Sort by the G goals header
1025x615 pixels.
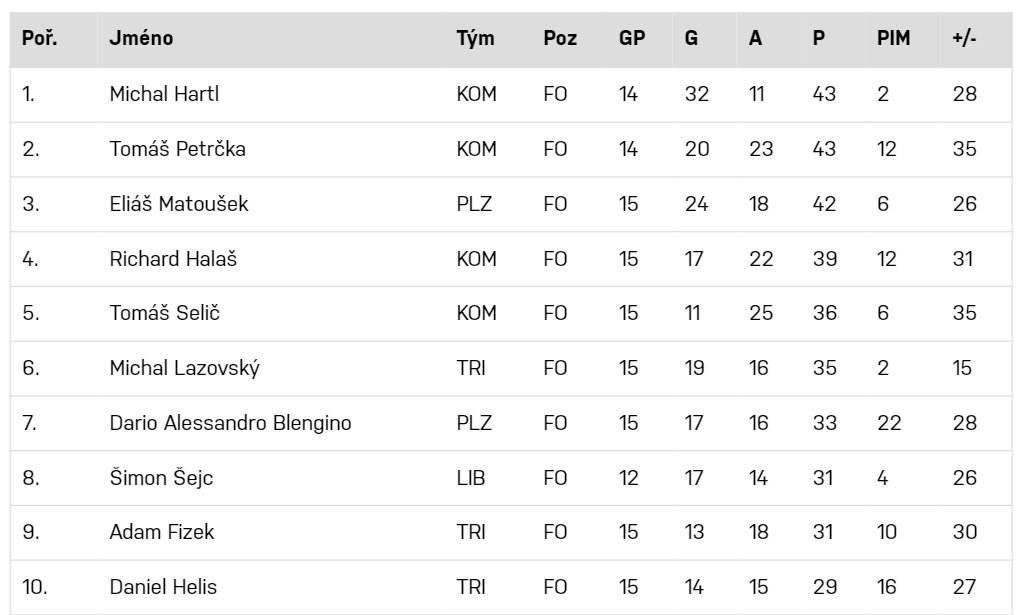(692, 39)
